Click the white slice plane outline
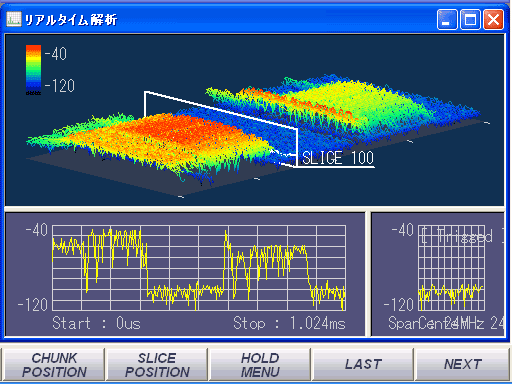Screen dimensions: 512x384 point(220,128)
